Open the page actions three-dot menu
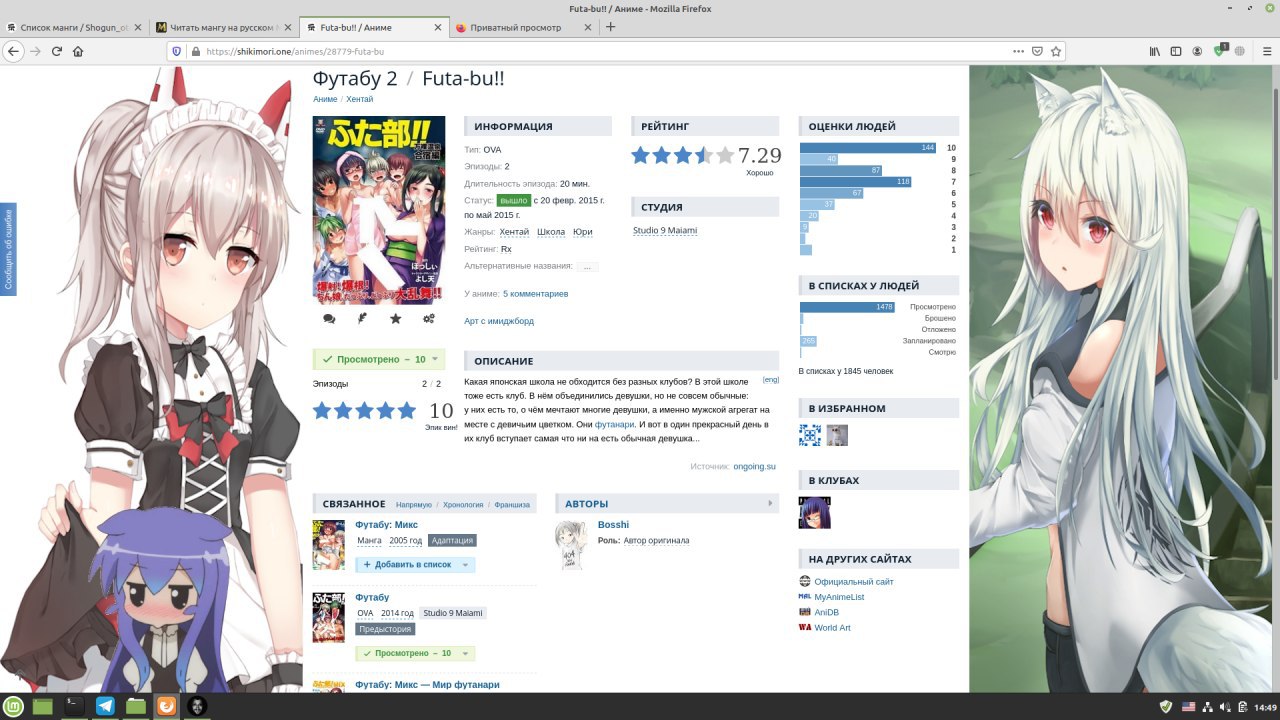The height and width of the screenshot is (720, 1280). pyautogui.click(x=1019, y=51)
